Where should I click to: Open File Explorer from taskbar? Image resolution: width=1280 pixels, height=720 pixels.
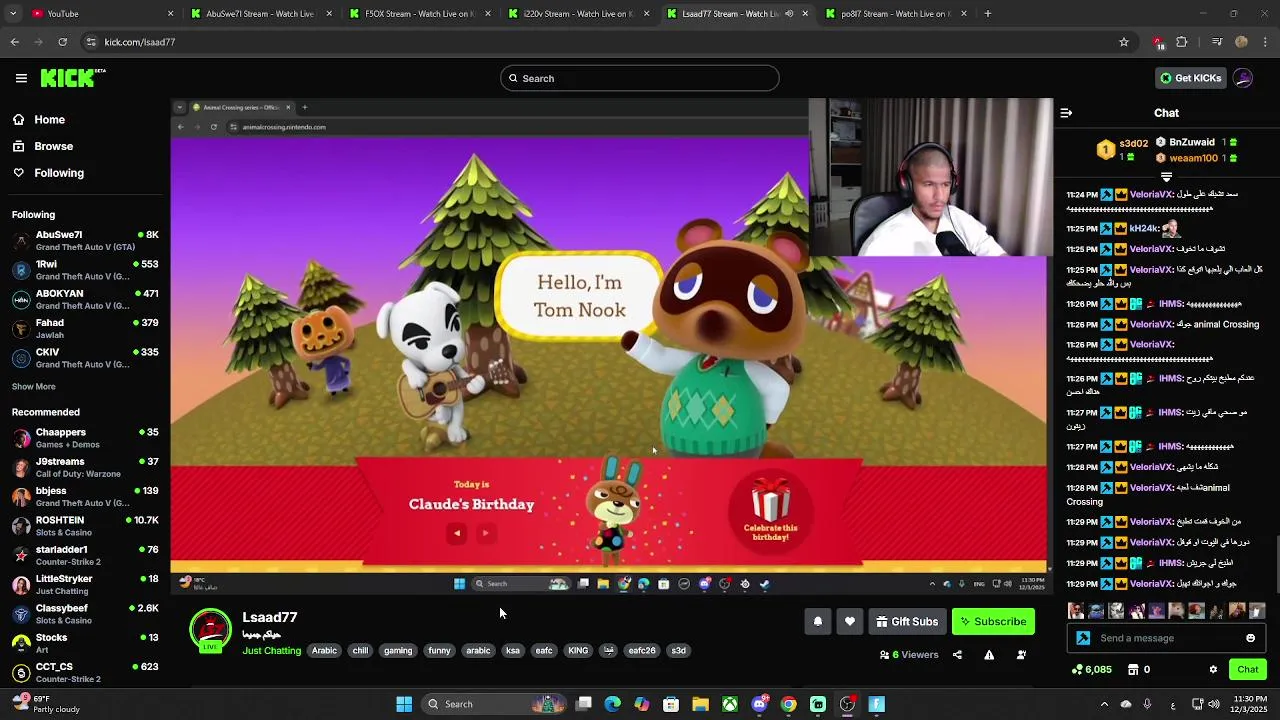tap(701, 705)
